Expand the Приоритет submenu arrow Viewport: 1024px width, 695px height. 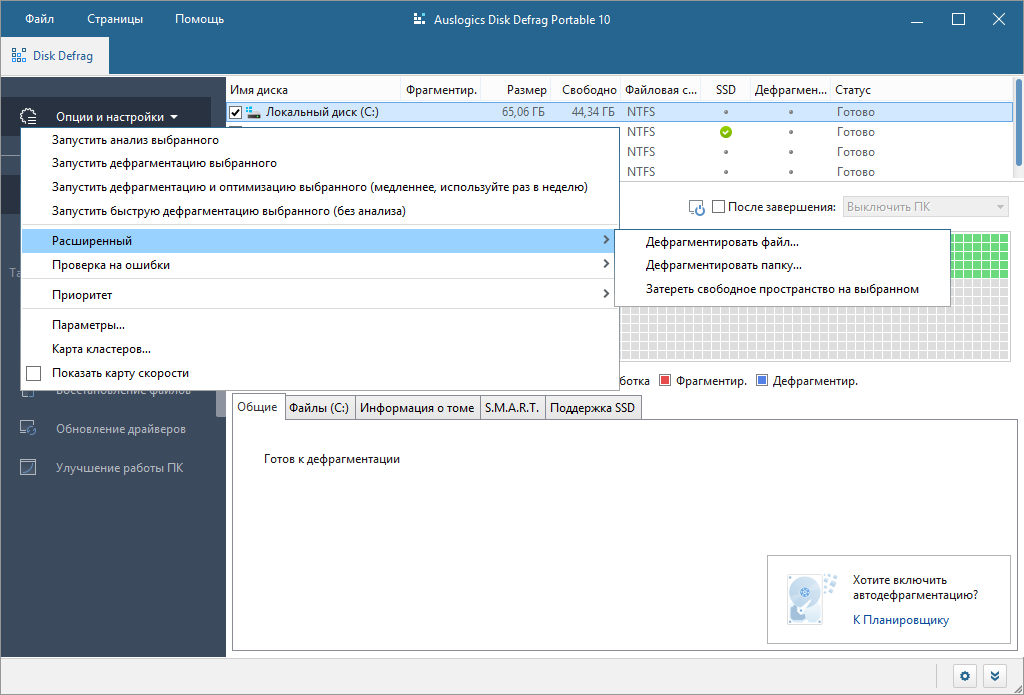pos(606,294)
